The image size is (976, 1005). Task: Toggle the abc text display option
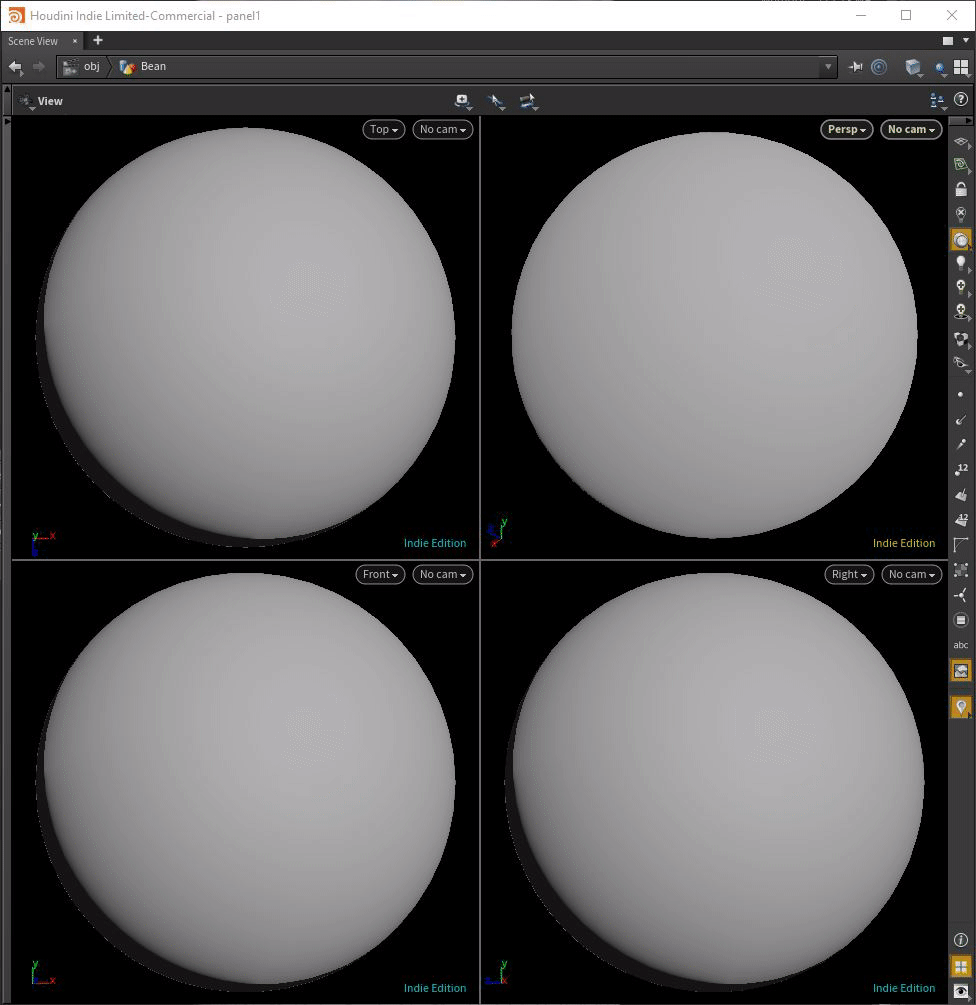coord(961,645)
